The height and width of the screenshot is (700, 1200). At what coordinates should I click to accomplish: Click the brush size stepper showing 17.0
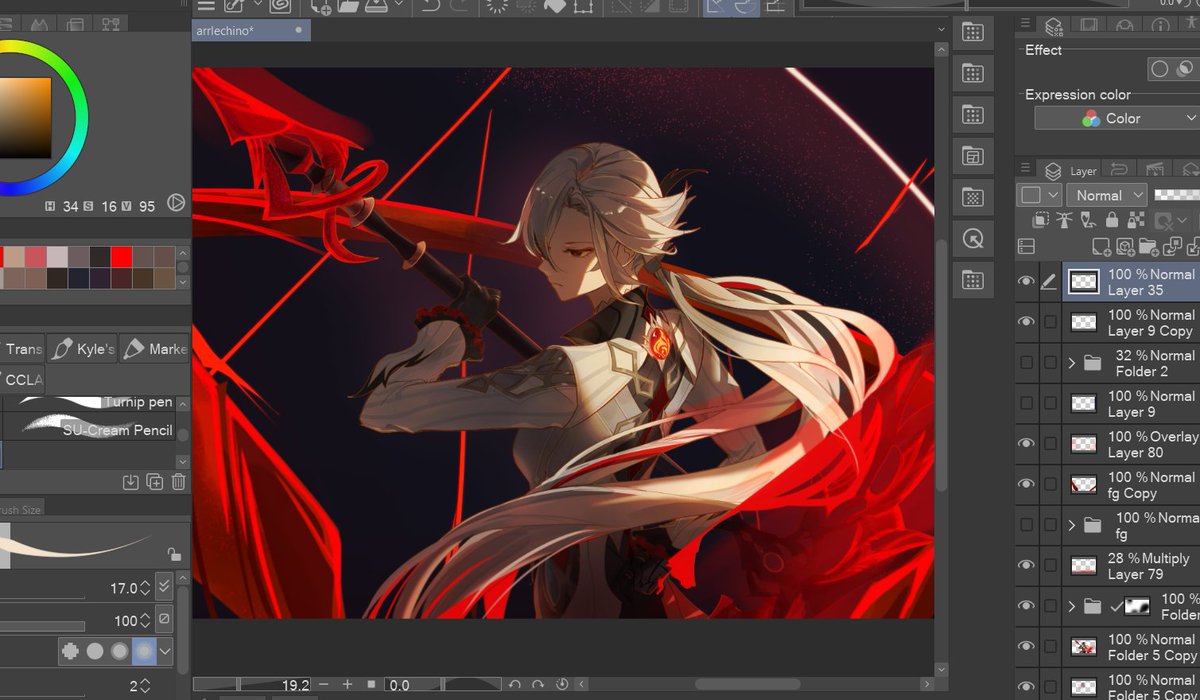[x=145, y=588]
